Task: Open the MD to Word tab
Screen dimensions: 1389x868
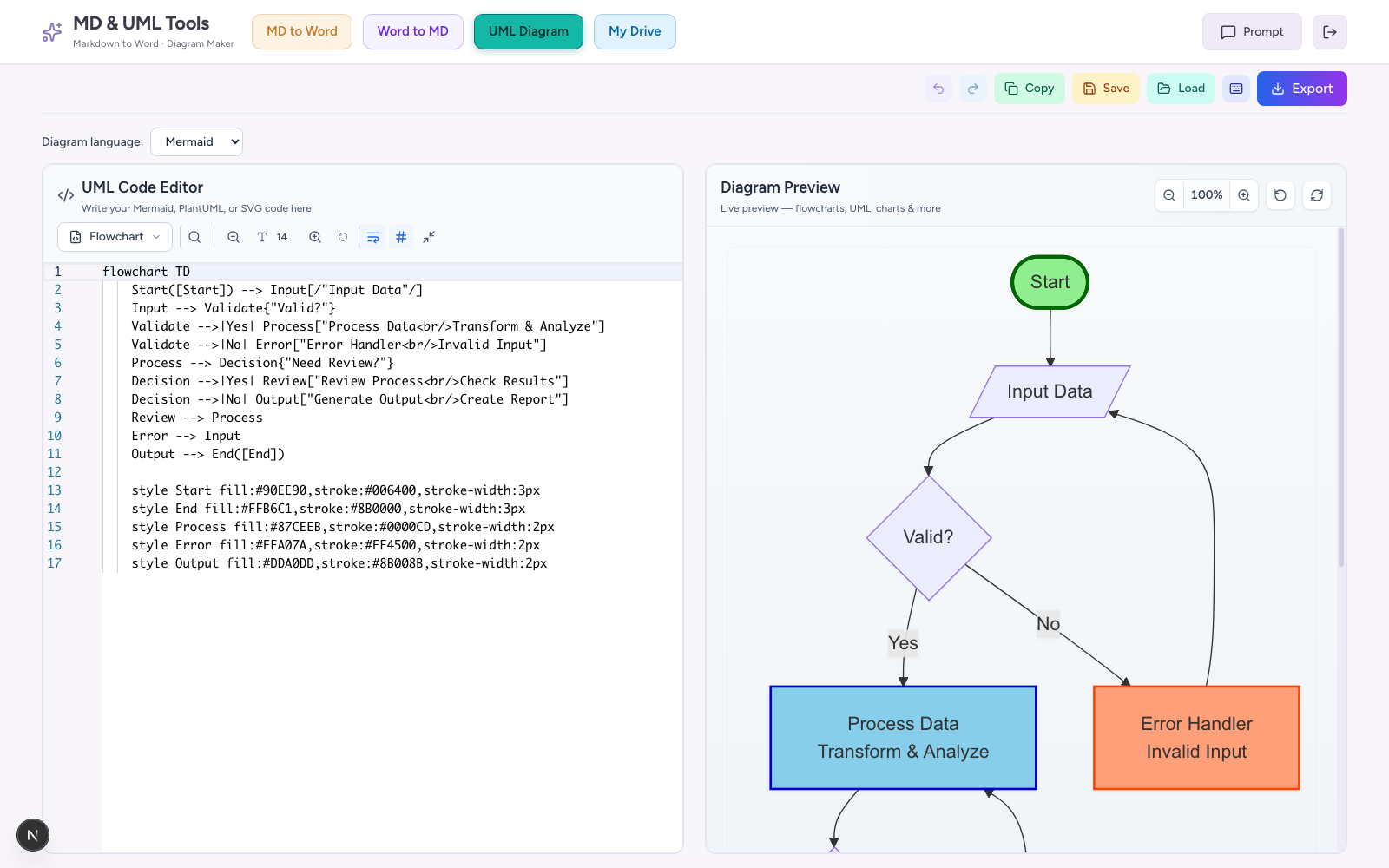Action: [302, 31]
